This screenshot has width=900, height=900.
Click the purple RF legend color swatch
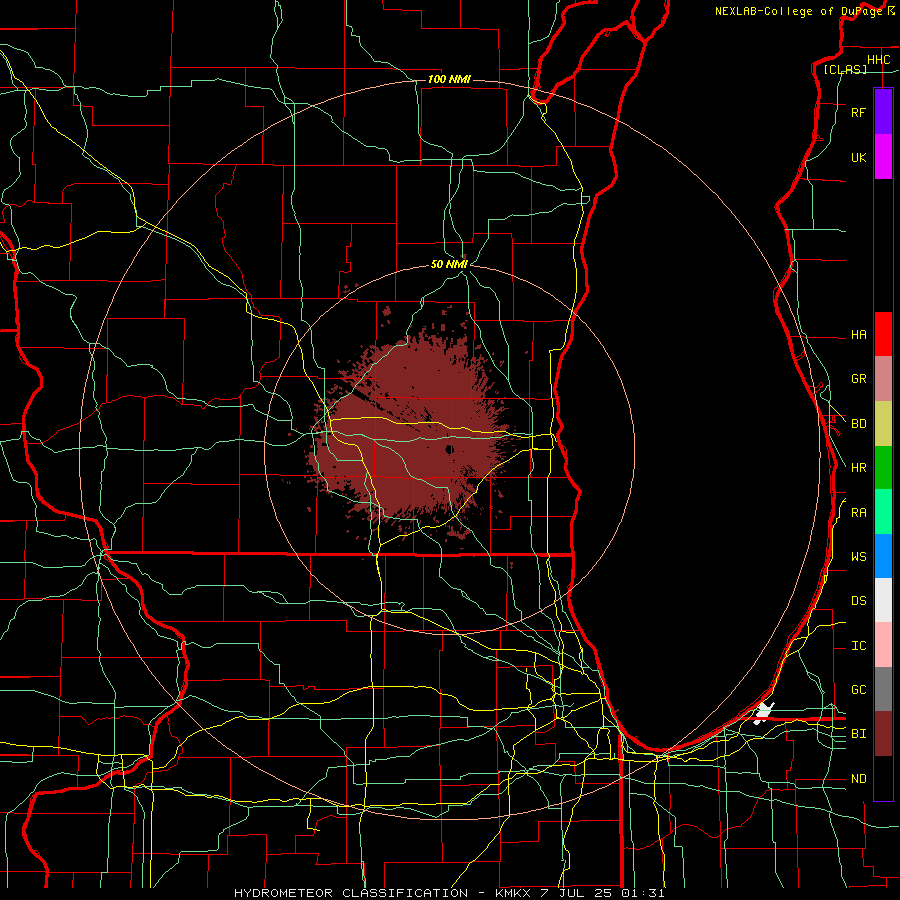coord(883,112)
